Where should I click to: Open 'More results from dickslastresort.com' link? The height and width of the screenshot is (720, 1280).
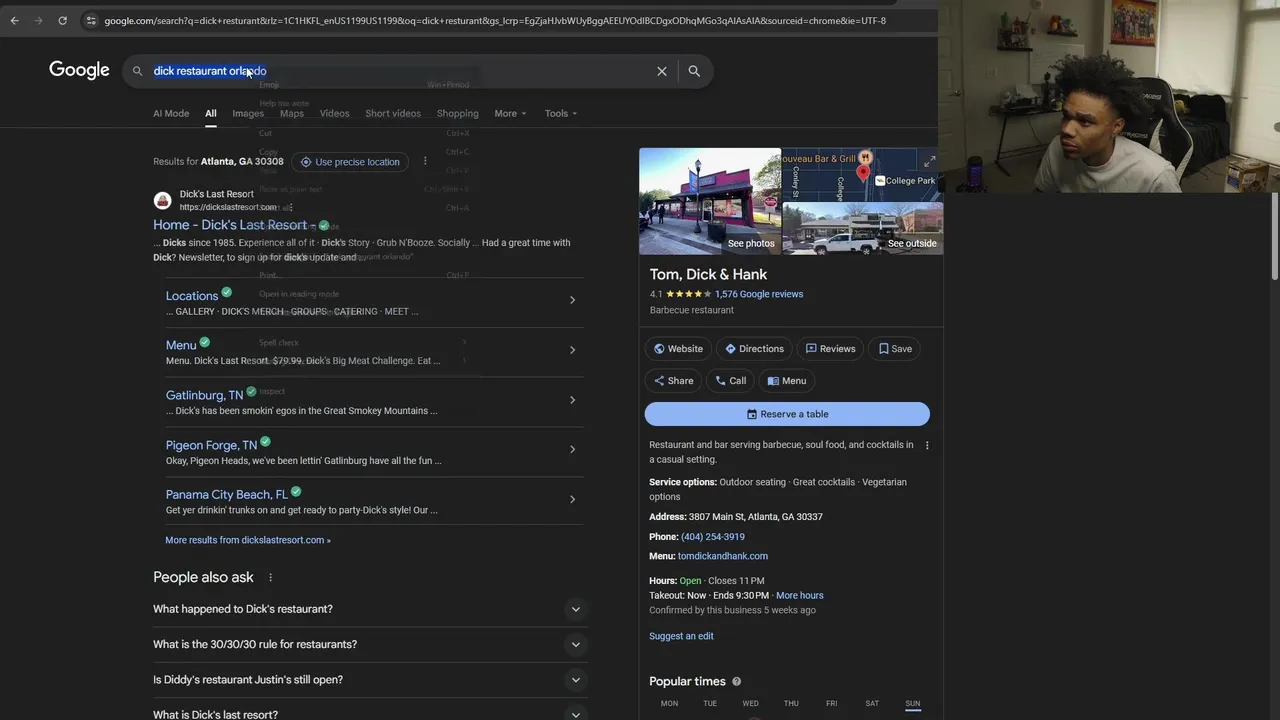[x=248, y=540]
